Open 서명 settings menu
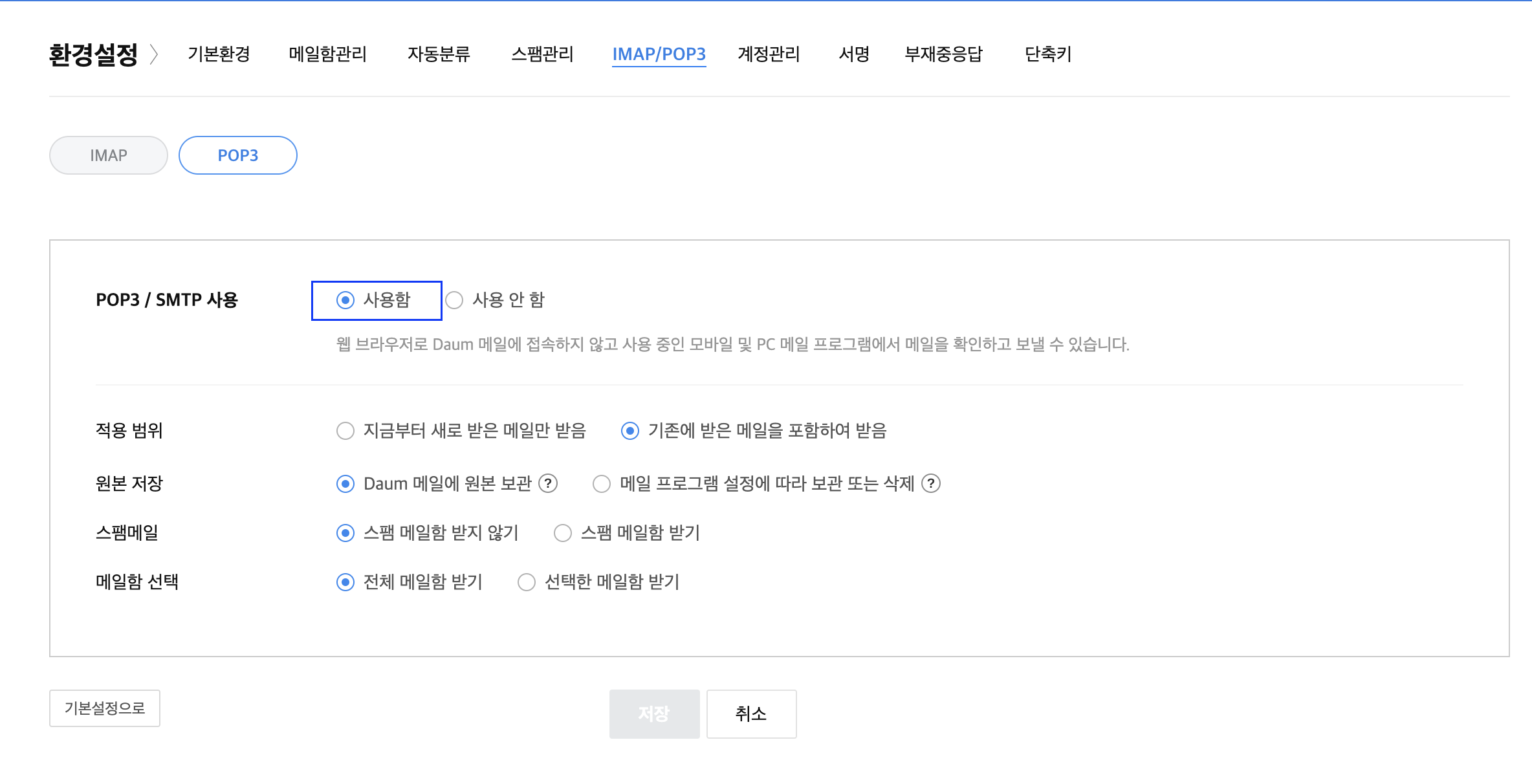 (854, 54)
